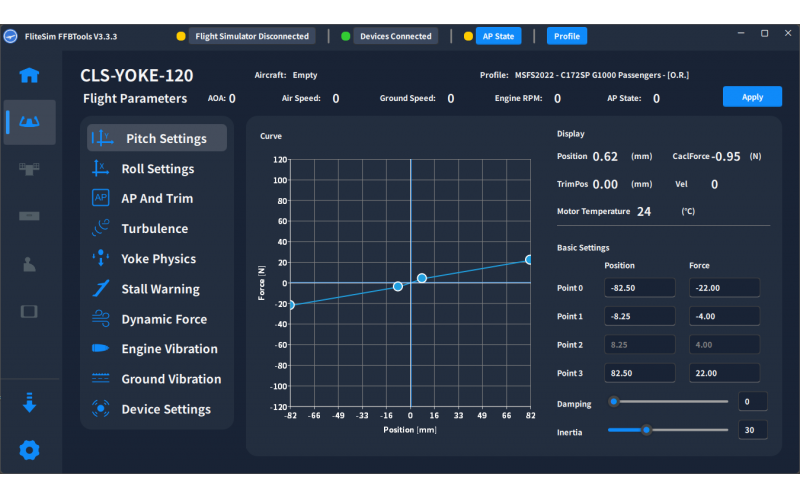
Task: Click the Stall Warning icon
Action: pos(100,289)
